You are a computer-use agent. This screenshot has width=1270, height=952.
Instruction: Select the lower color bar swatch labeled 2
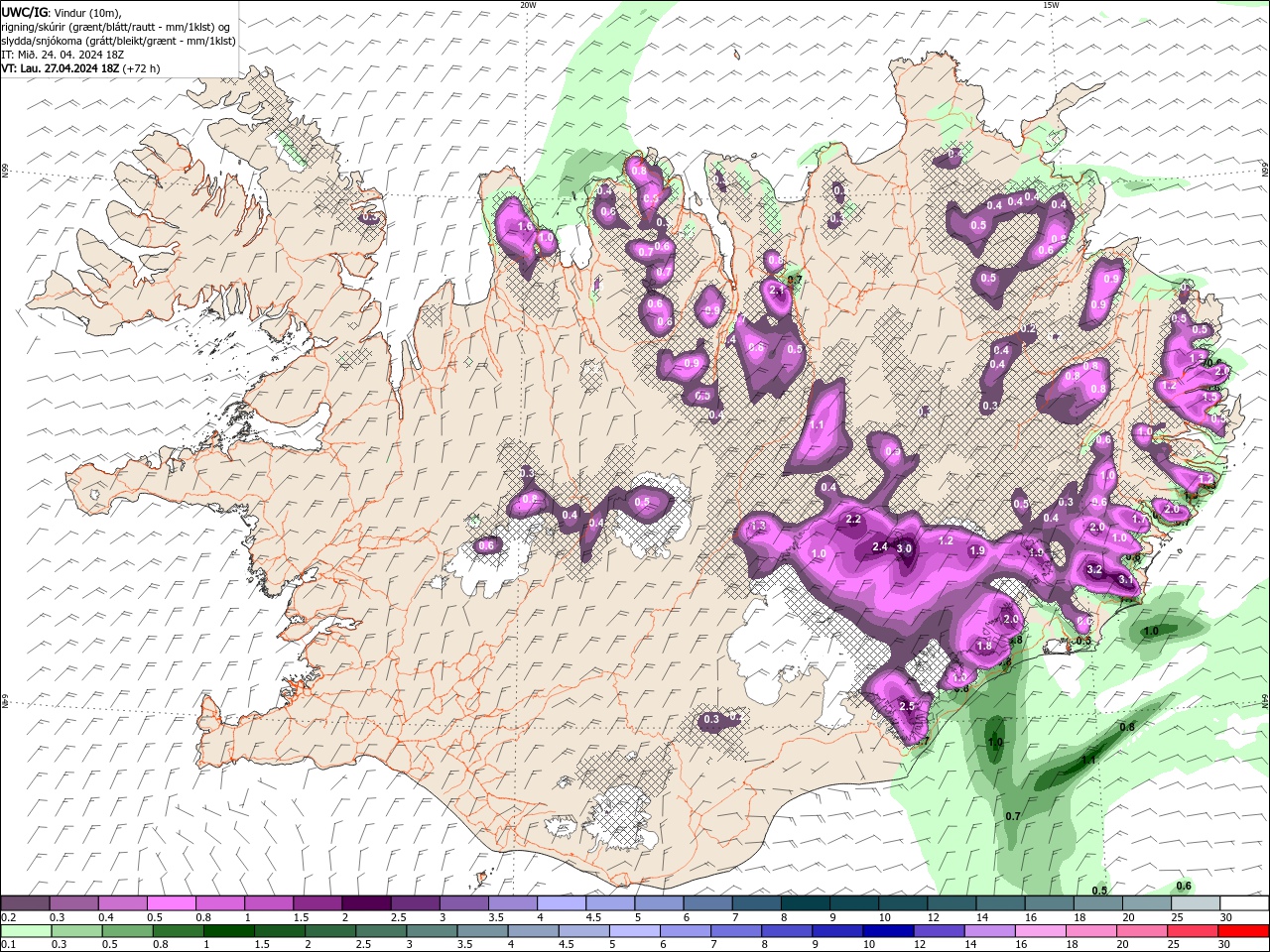point(330,931)
